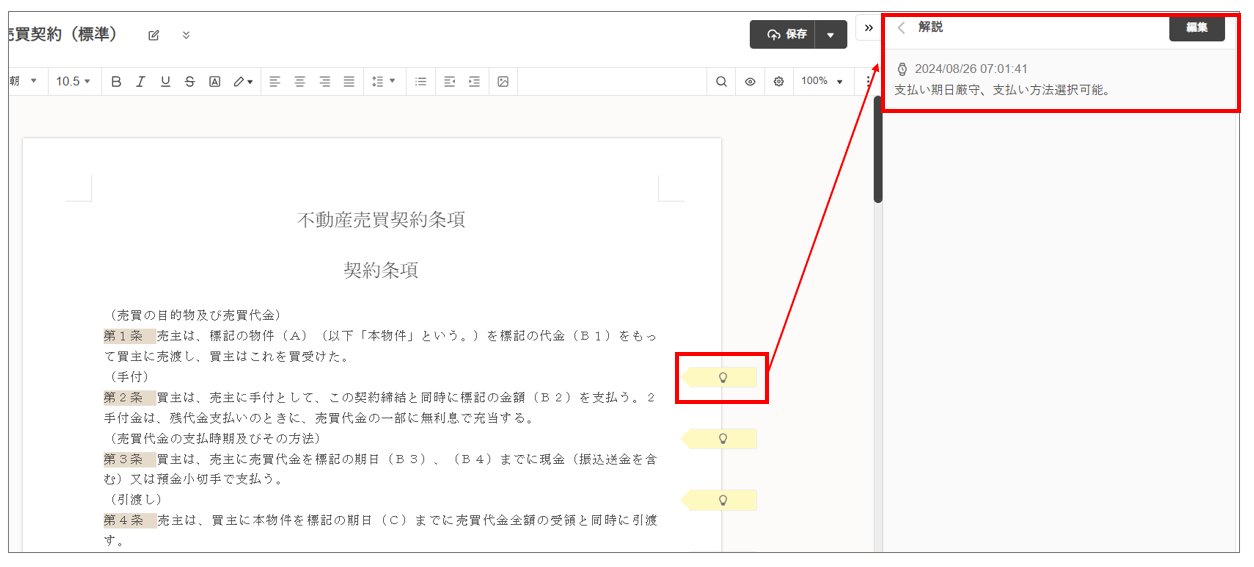Click the edit title pencil icon
The width and height of the screenshot is (1254, 567).
pos(154,35)
